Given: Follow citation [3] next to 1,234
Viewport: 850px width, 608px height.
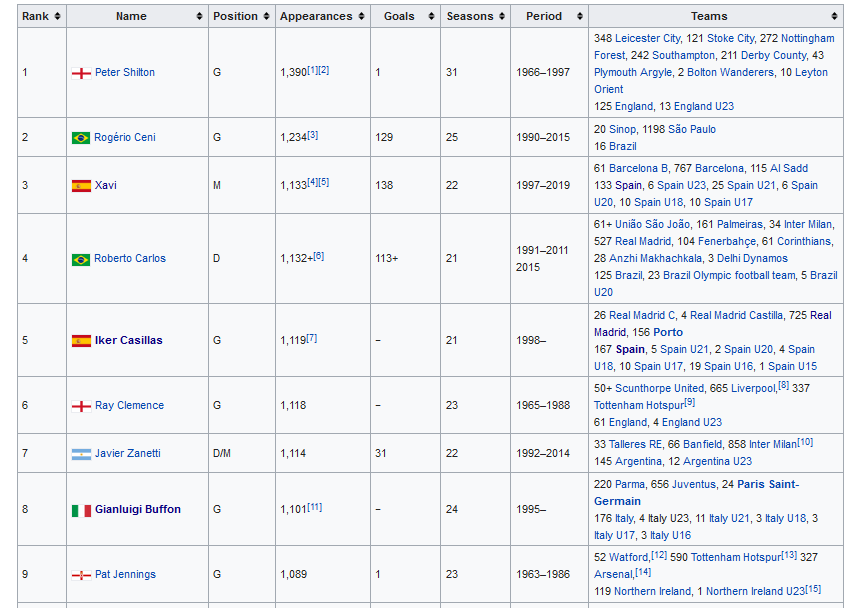Looking at the screenshot, I should point(313,135).
